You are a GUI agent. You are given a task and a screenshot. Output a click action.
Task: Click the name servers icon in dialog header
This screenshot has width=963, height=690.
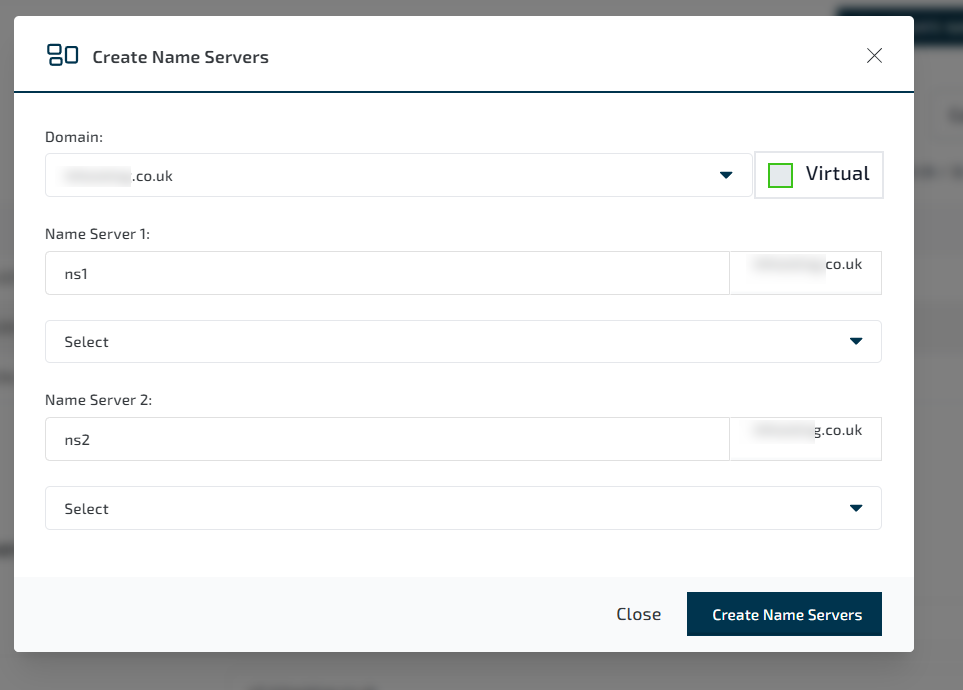(62, 56)
